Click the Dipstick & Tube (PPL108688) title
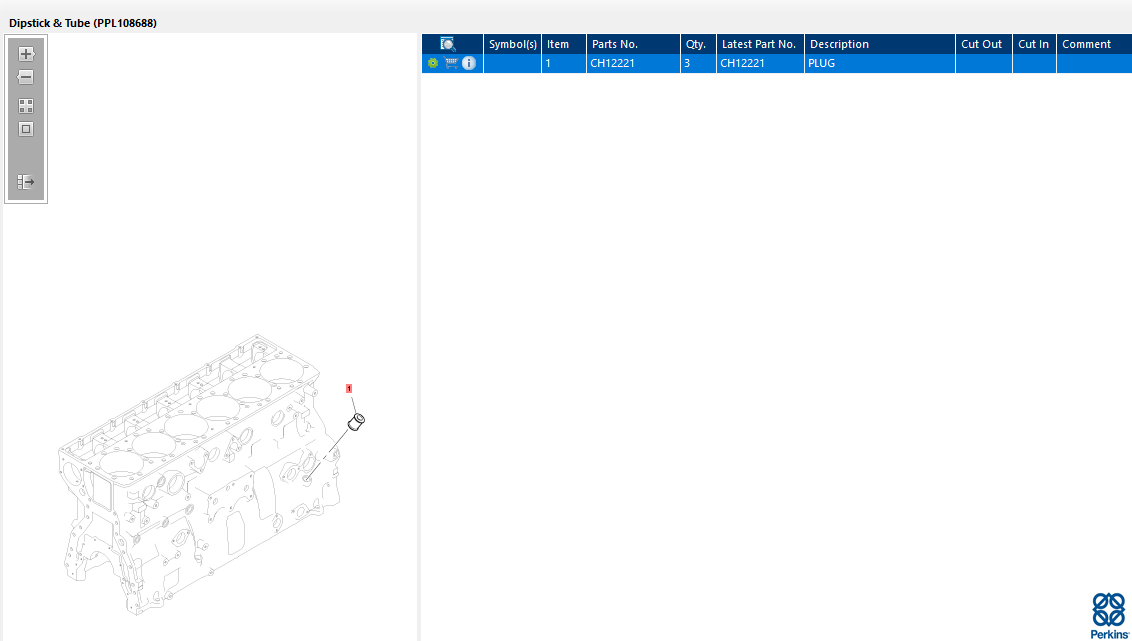 [x=83, y=23]
